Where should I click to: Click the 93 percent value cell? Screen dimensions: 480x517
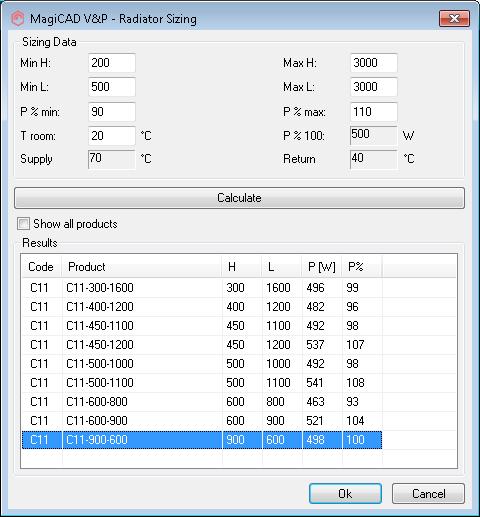[x=362, y=402]
